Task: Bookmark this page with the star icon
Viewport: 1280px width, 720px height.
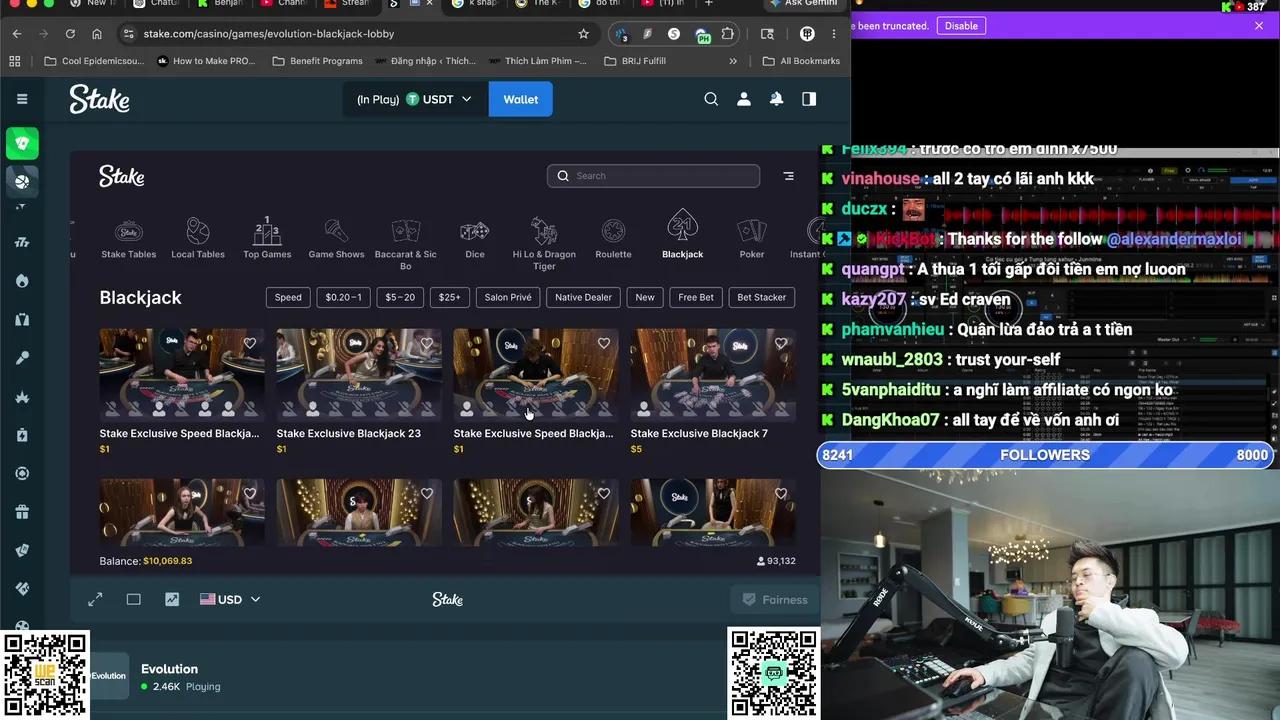Action: click(x=583, y=34)
